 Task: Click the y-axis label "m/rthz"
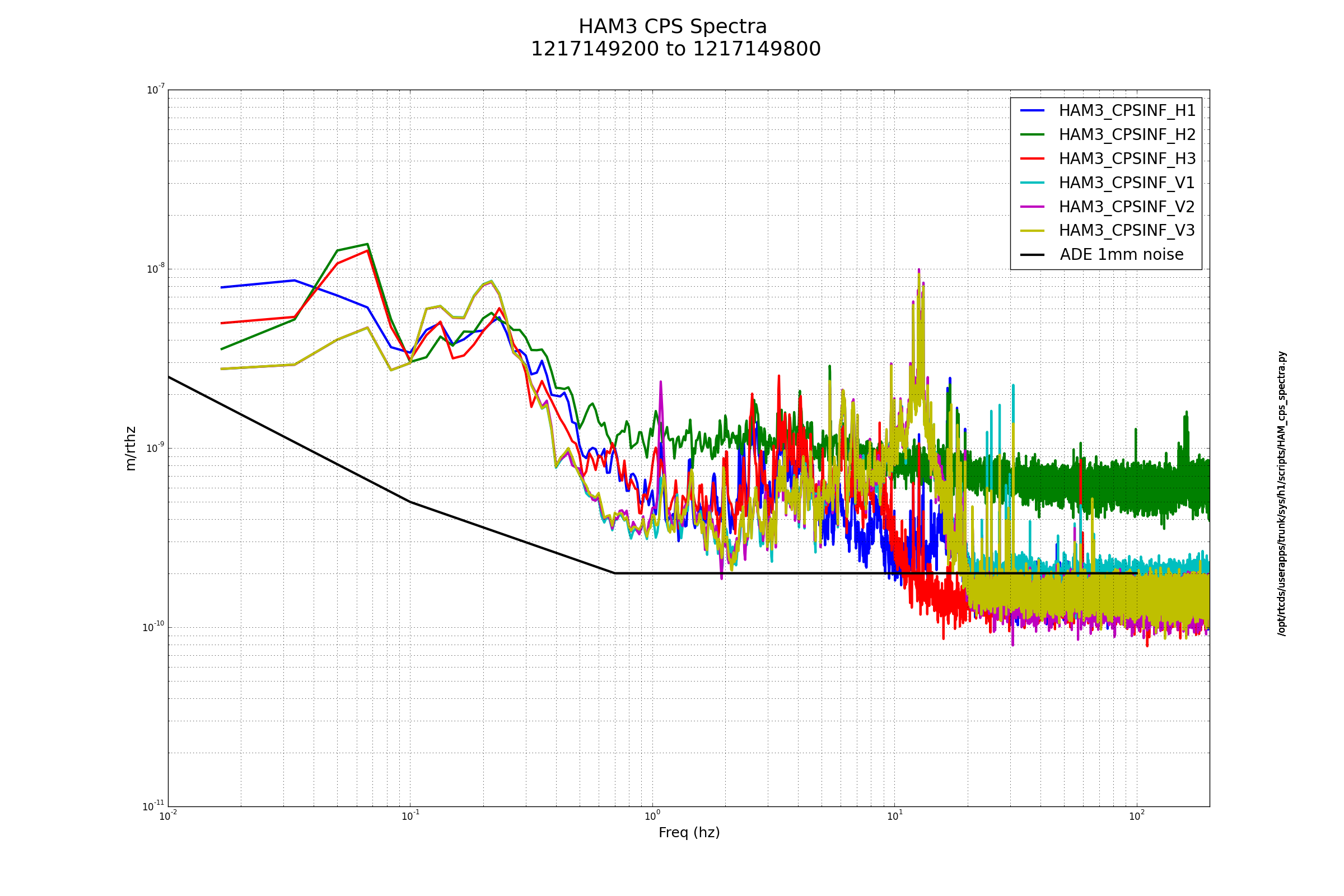130,449
